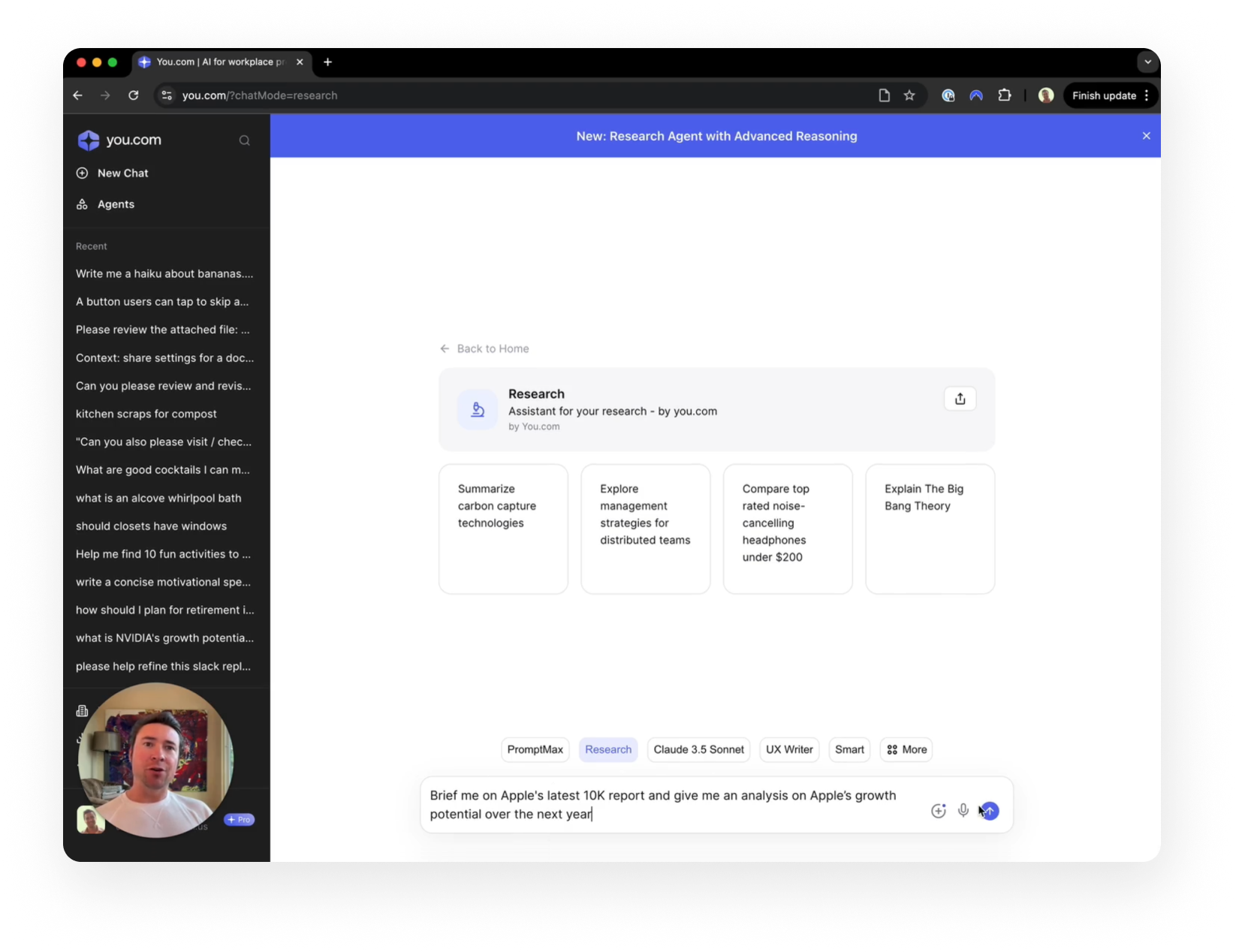
Task: Switch to Claude 3.5 Sonnet mode
Action: 698,749
